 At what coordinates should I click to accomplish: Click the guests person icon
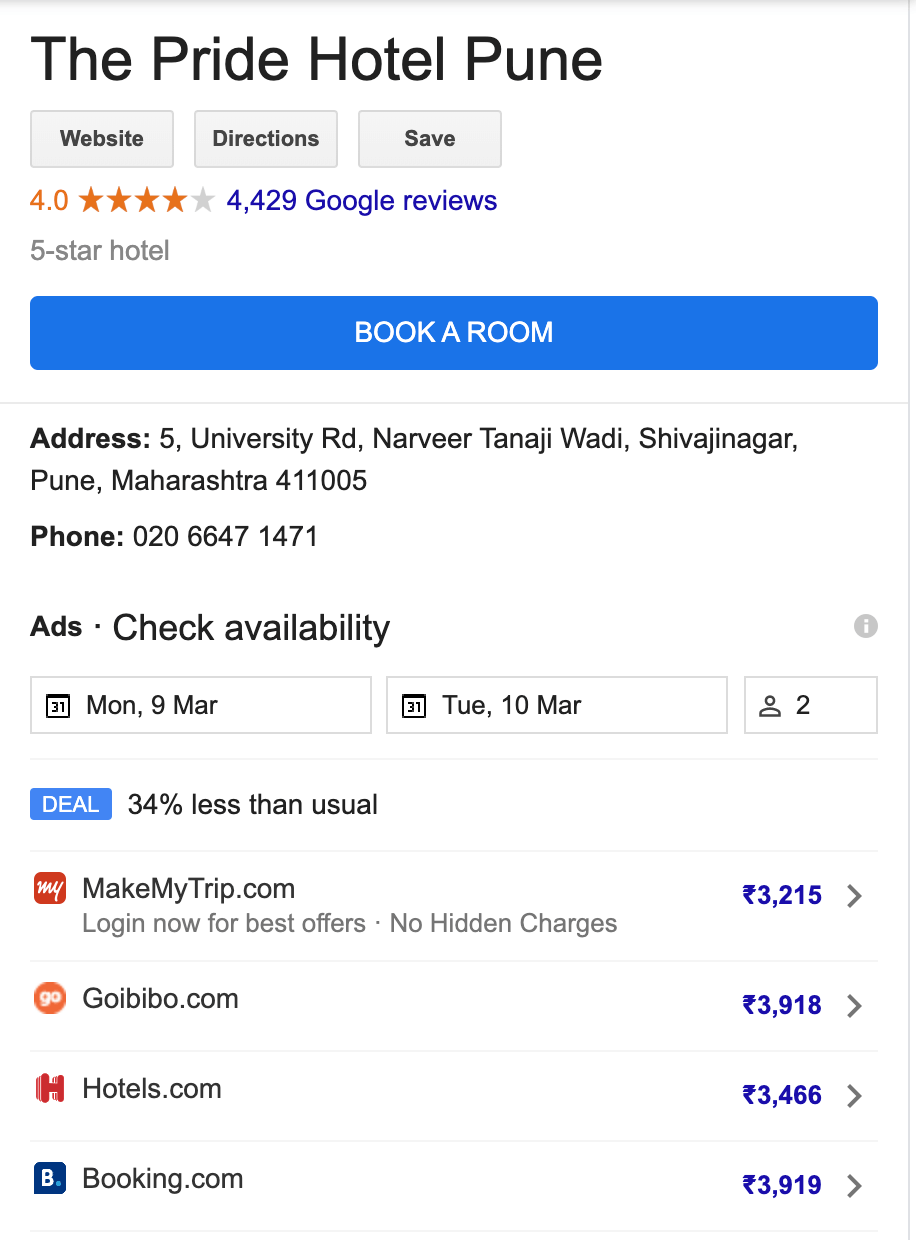(x=769, y=706)
